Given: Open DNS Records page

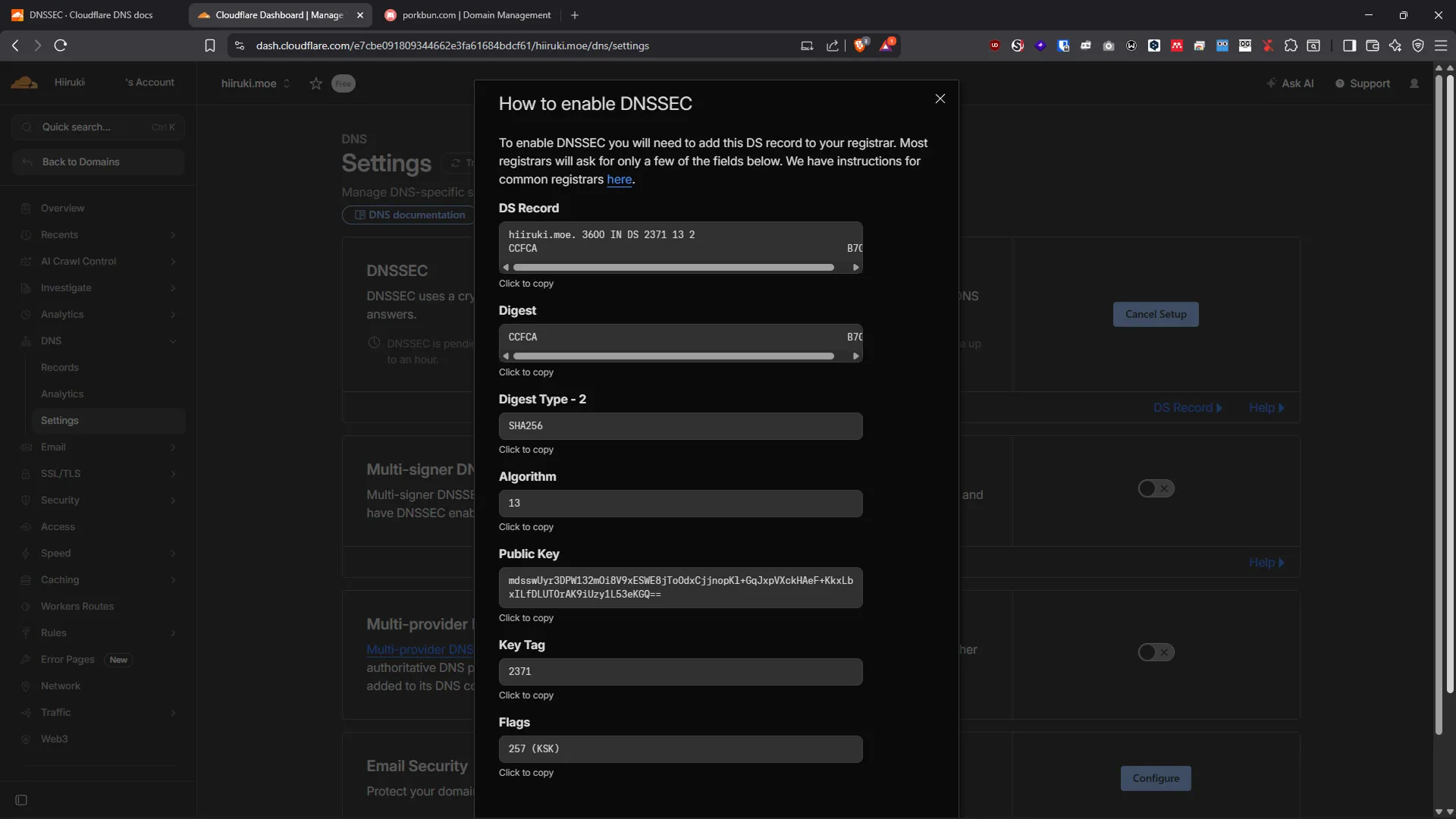Looking at the screenshot, I should (60, 368).
